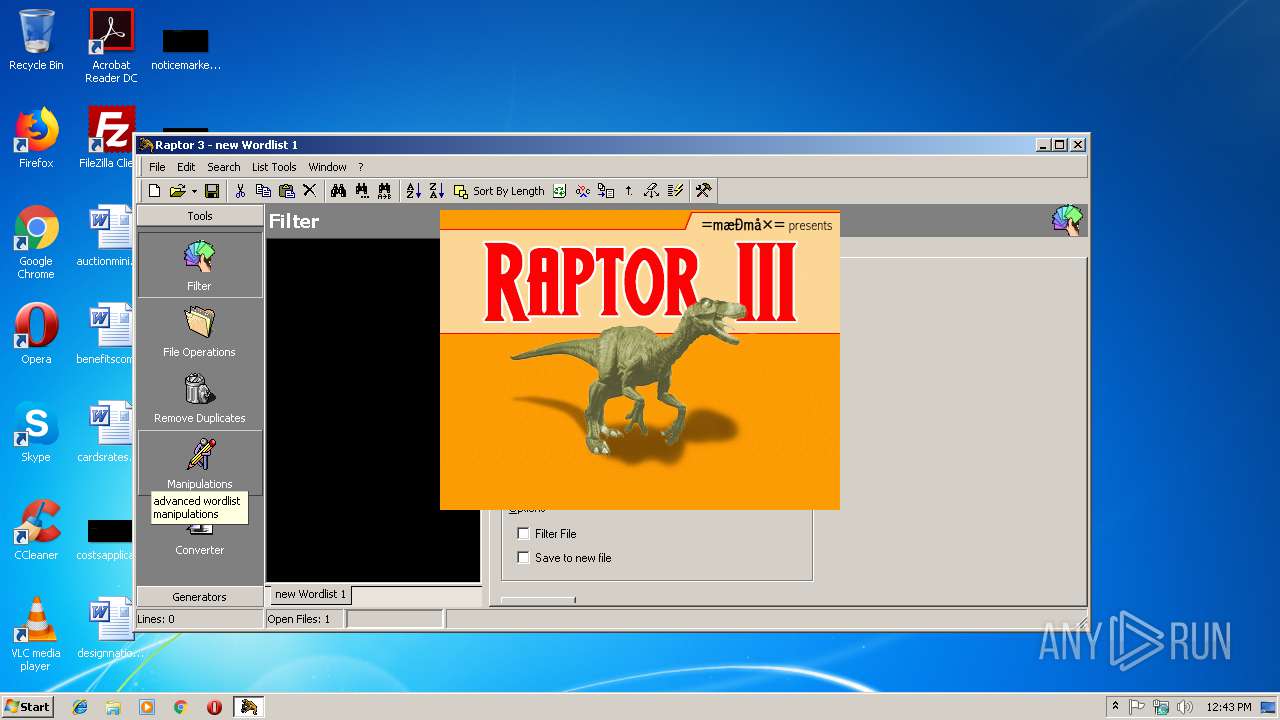Screen dimensions: 1280x720
Task: Open the VLC media player desktop icon
Action: tap(36, 635)
